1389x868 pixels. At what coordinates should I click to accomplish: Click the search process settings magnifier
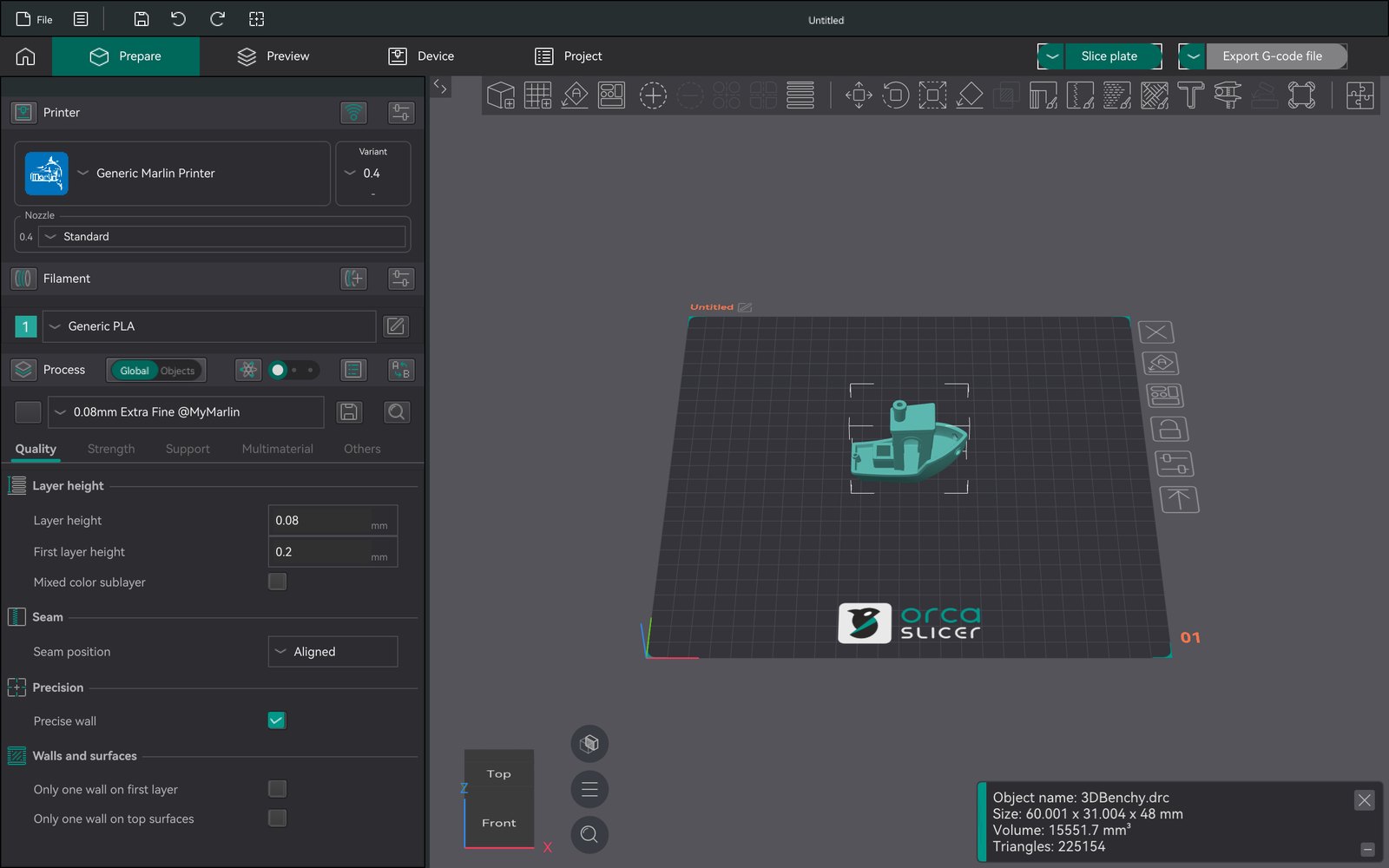[397, 412]
